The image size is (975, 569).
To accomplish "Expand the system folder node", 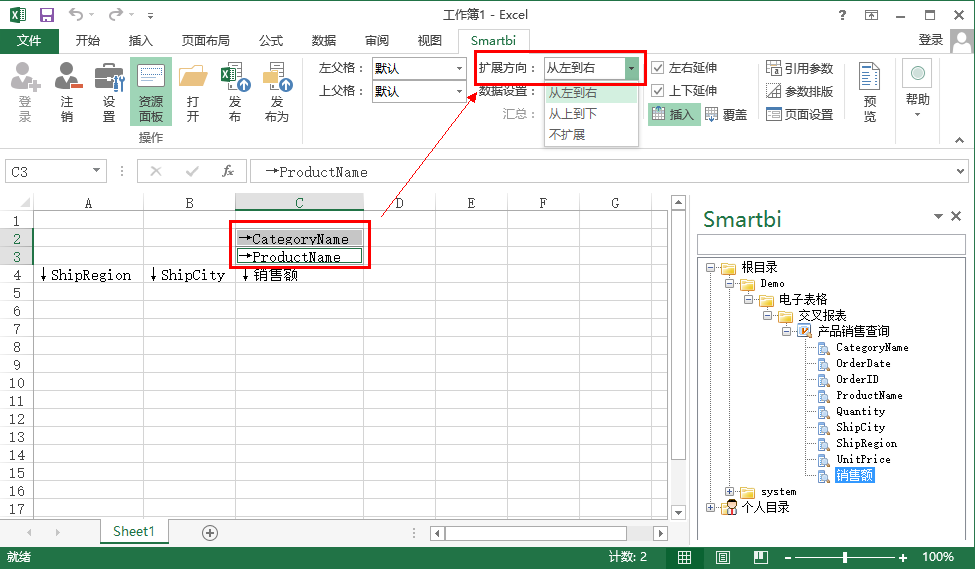I will [729, 491].
